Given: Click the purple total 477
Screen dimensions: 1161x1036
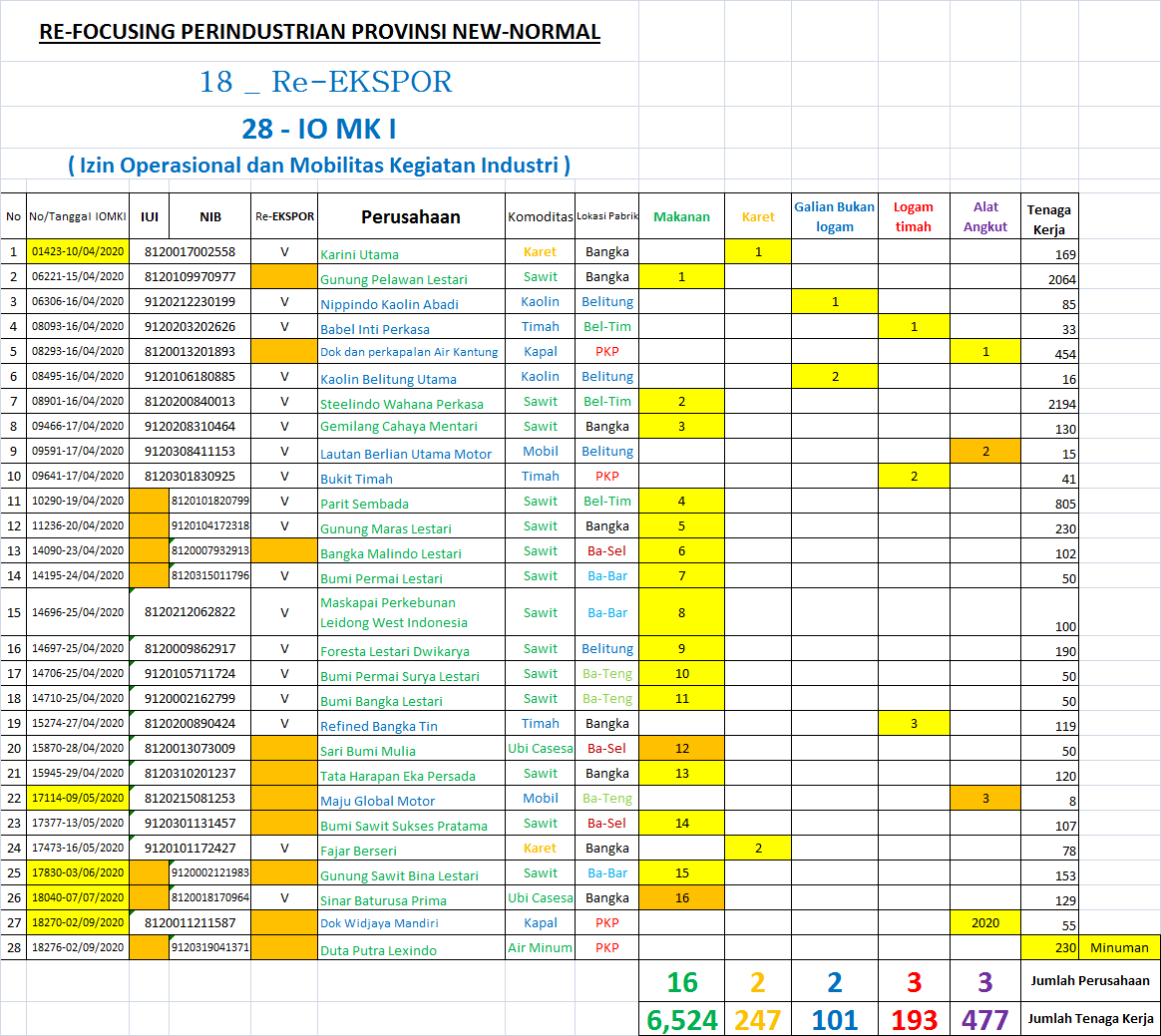Looking at the screenshot, I should 984,1020.
